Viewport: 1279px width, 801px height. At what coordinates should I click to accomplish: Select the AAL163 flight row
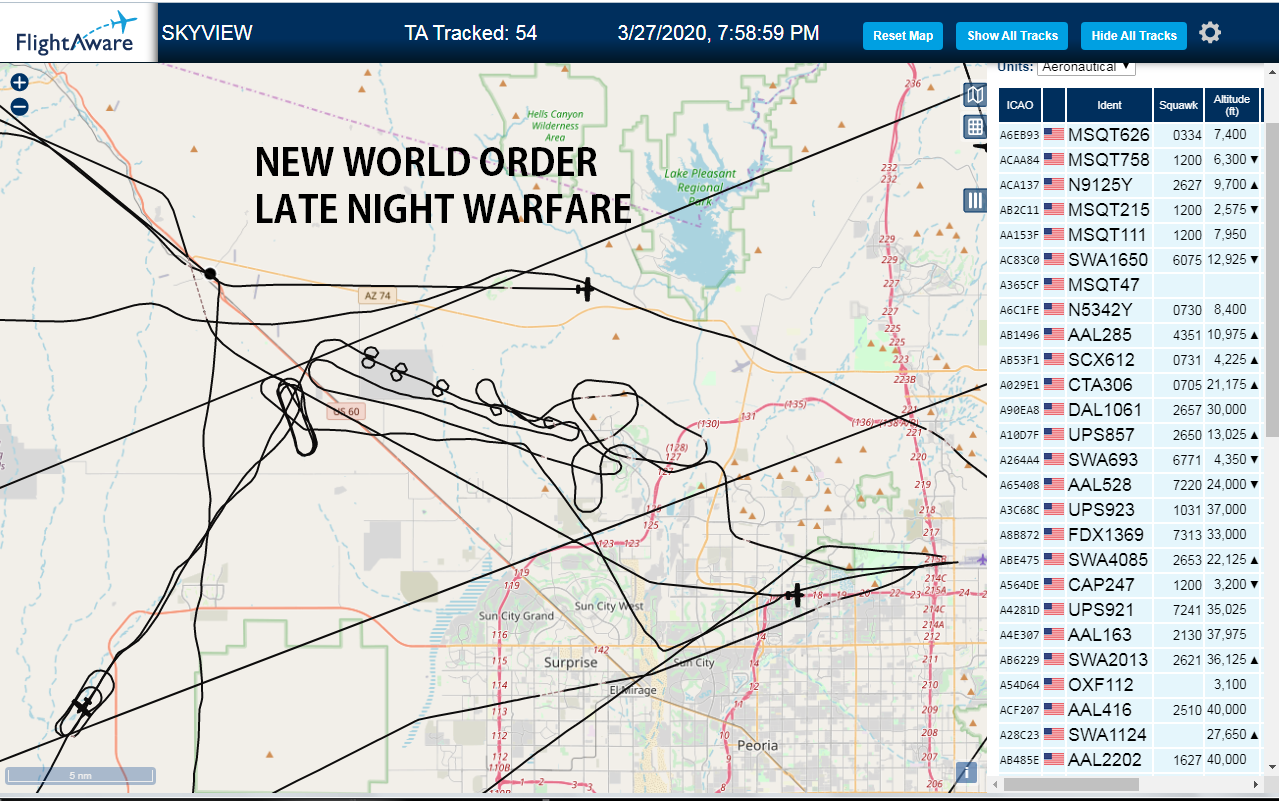point(1130,634)
